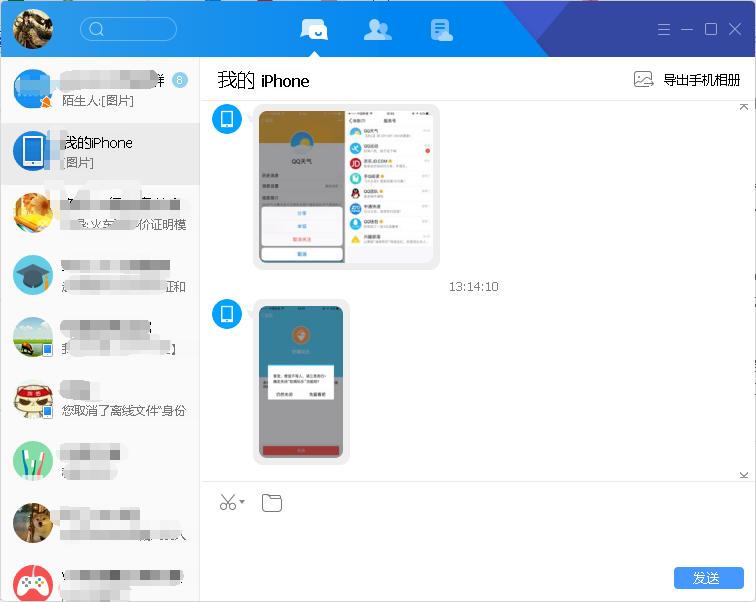Open the 陌生人:[图片] conversation
The image size is (756, 602).
pyautogui.click(x=100, y=90)
